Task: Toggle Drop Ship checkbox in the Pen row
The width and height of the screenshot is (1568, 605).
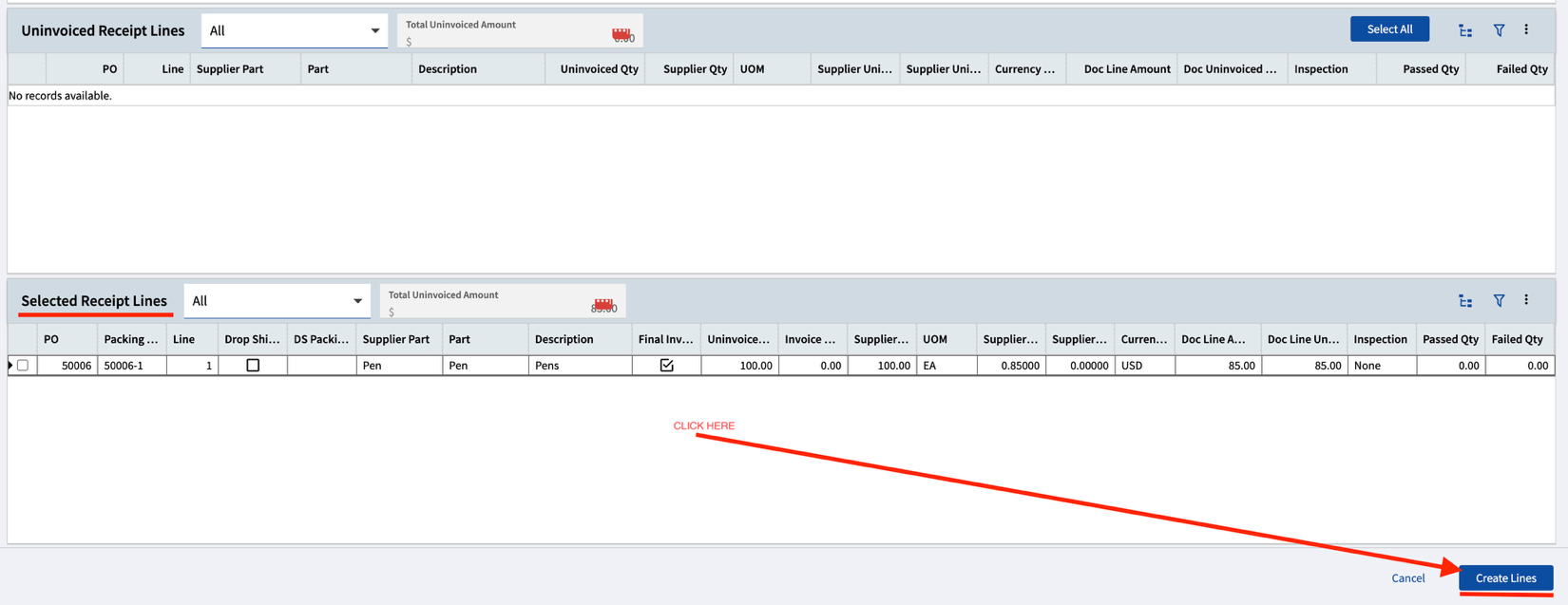Action: tap(253, 366)
